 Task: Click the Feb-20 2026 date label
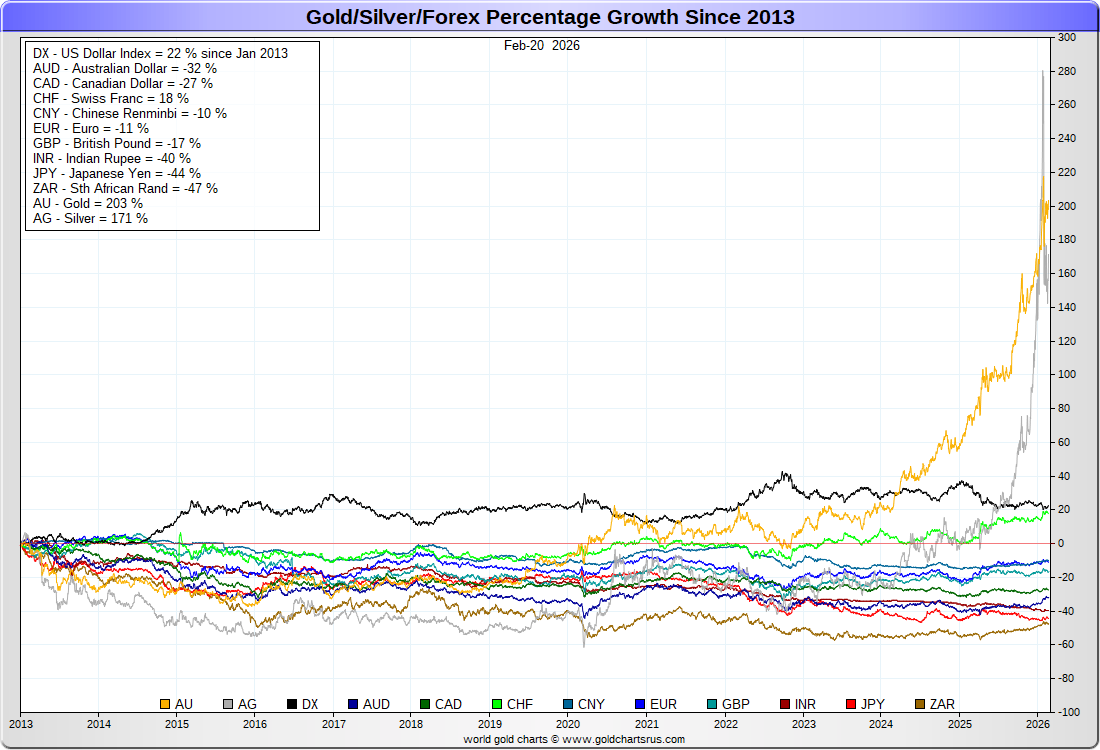542,46
